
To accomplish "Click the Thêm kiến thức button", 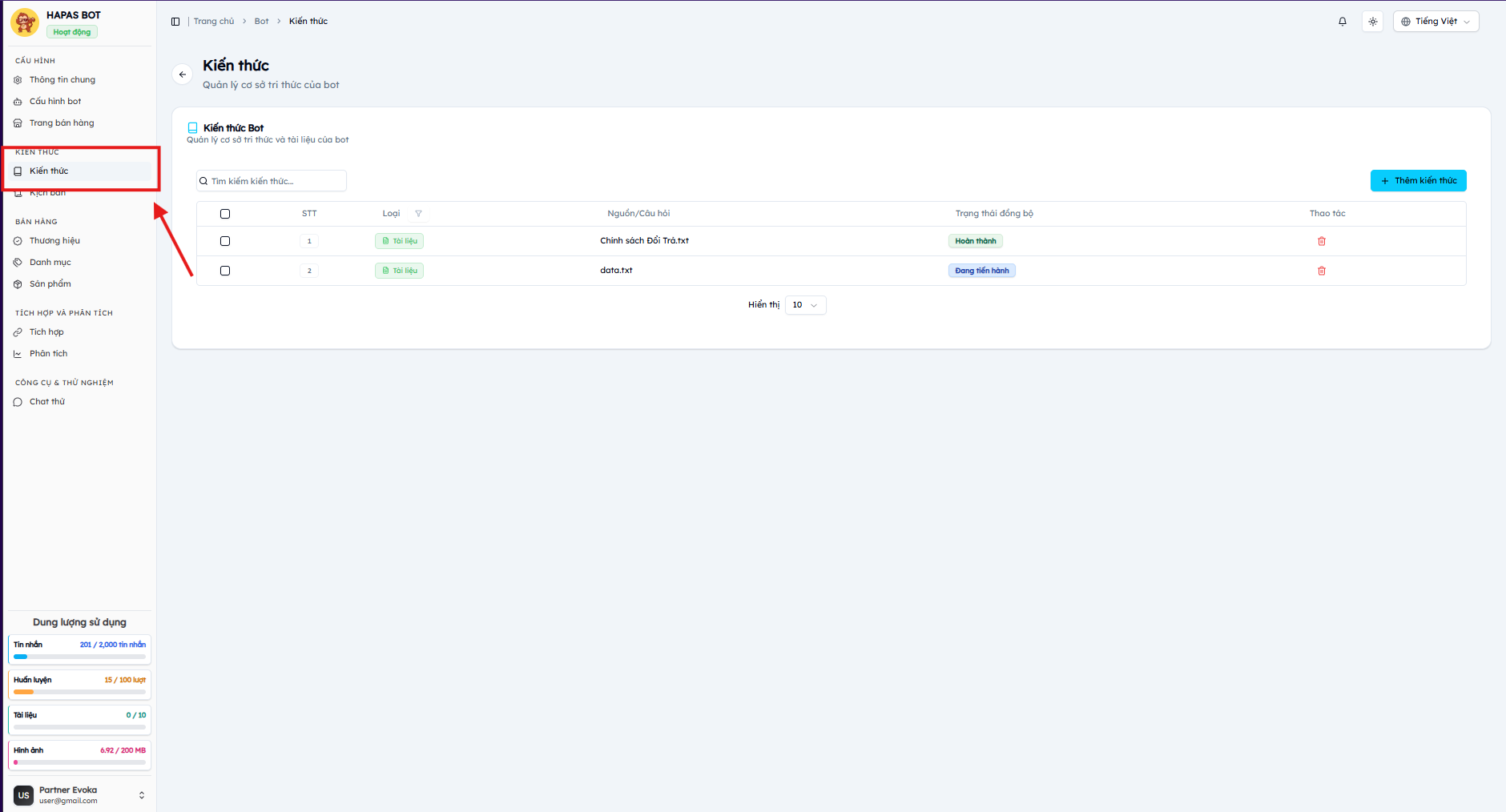I will point(1418,181).
